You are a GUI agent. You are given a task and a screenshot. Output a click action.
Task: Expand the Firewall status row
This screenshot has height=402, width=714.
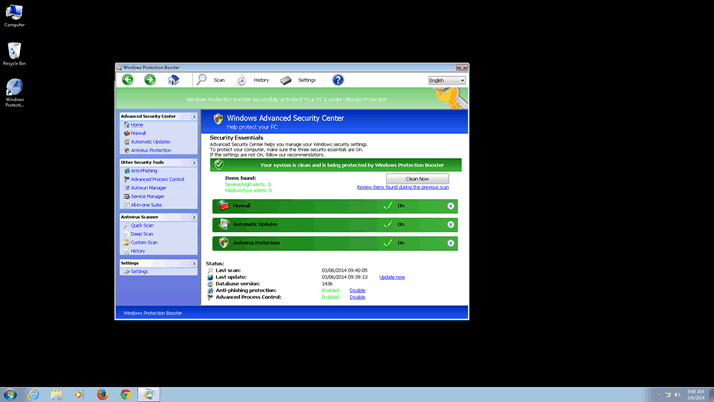tap(451, 206)
